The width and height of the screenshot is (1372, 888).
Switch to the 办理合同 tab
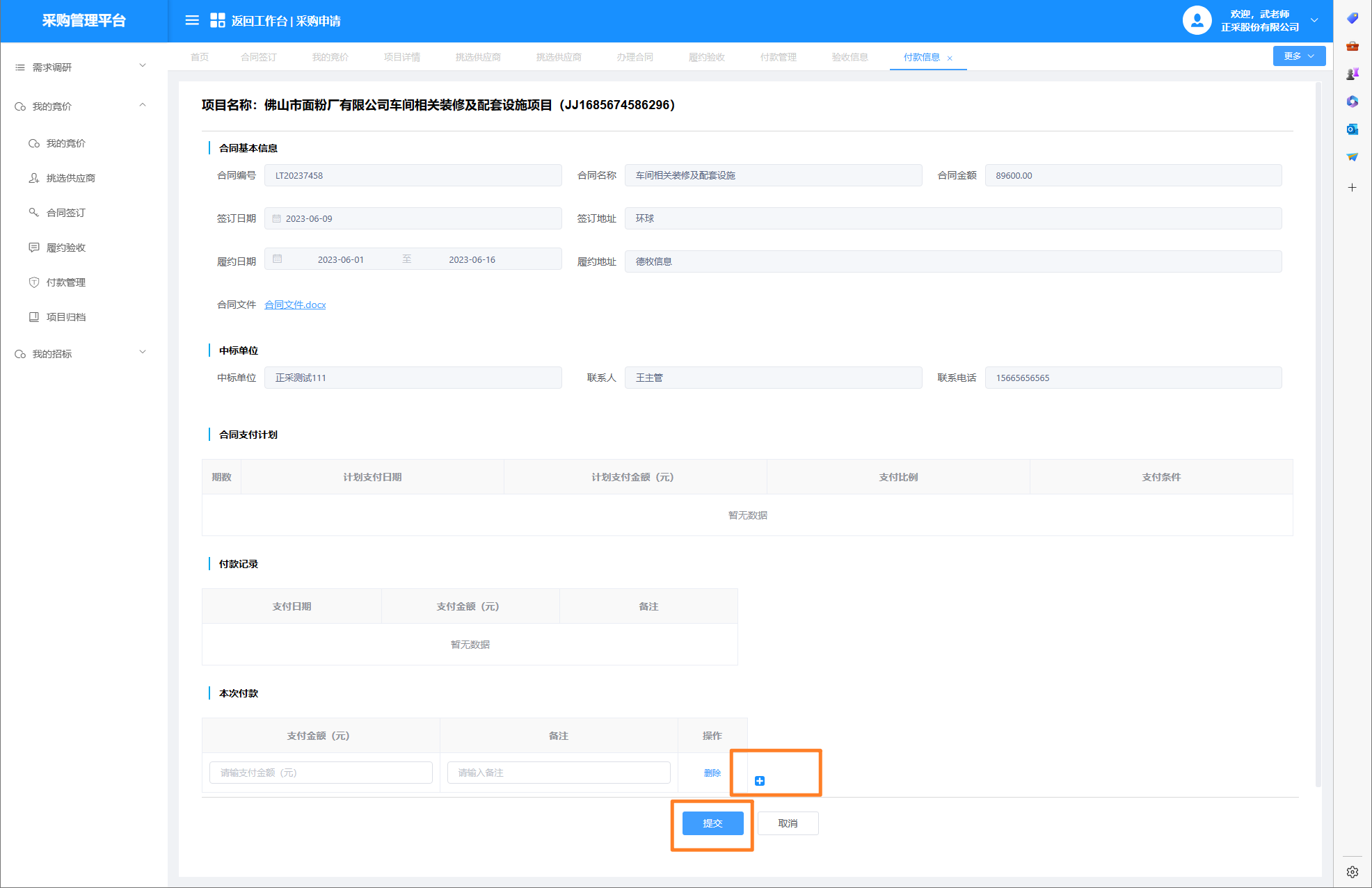pyautogui.click(x=634, y=57)
